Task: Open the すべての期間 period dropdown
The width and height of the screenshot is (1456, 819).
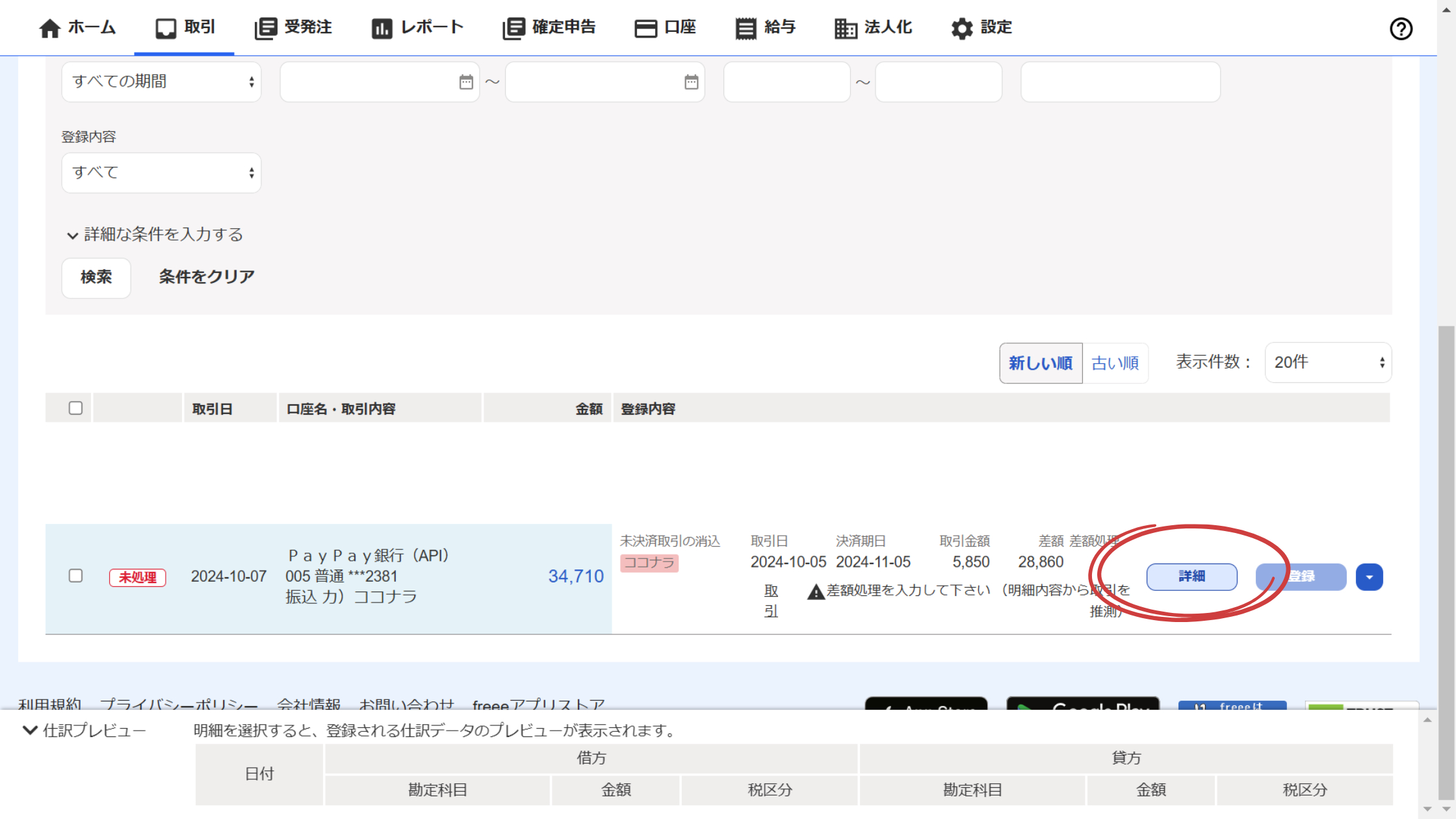Action: tap(161, 82)
